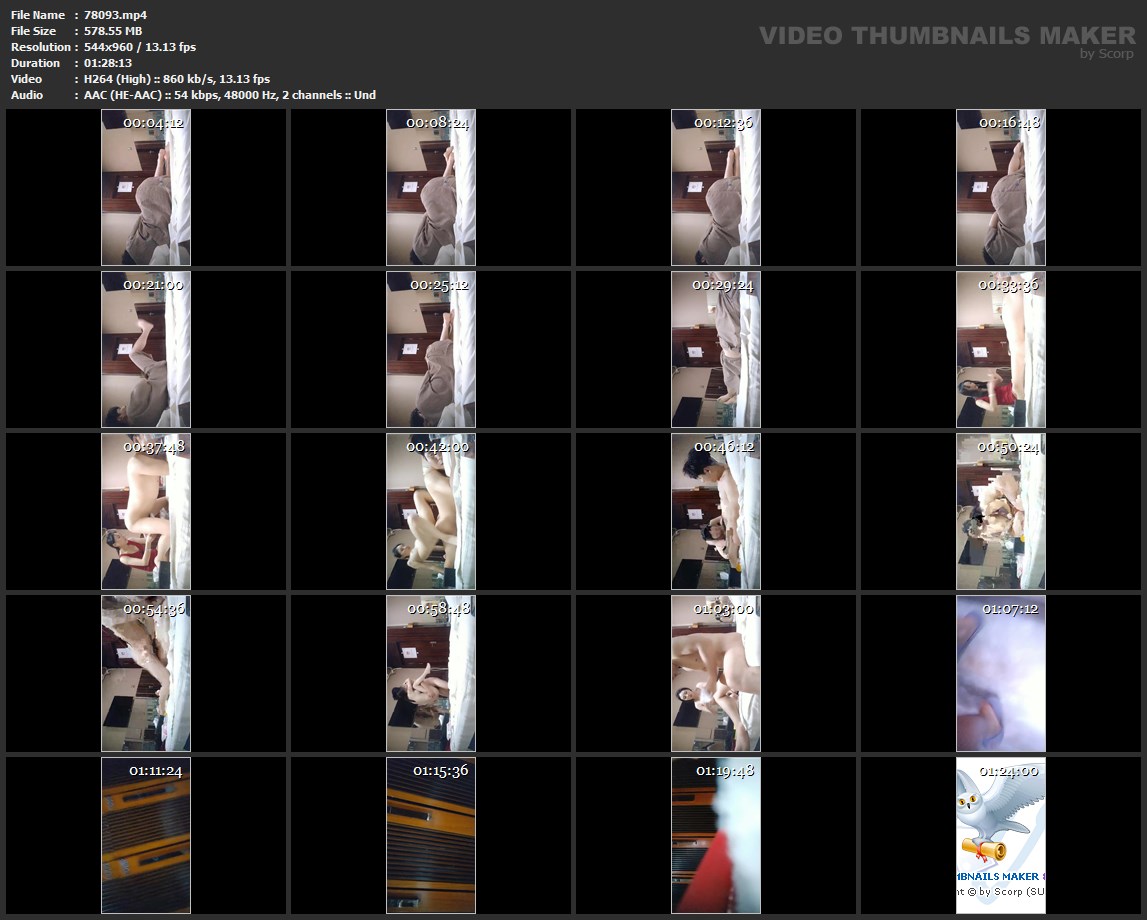Click the thumbnail at 01:19:48

coord(716,835)
